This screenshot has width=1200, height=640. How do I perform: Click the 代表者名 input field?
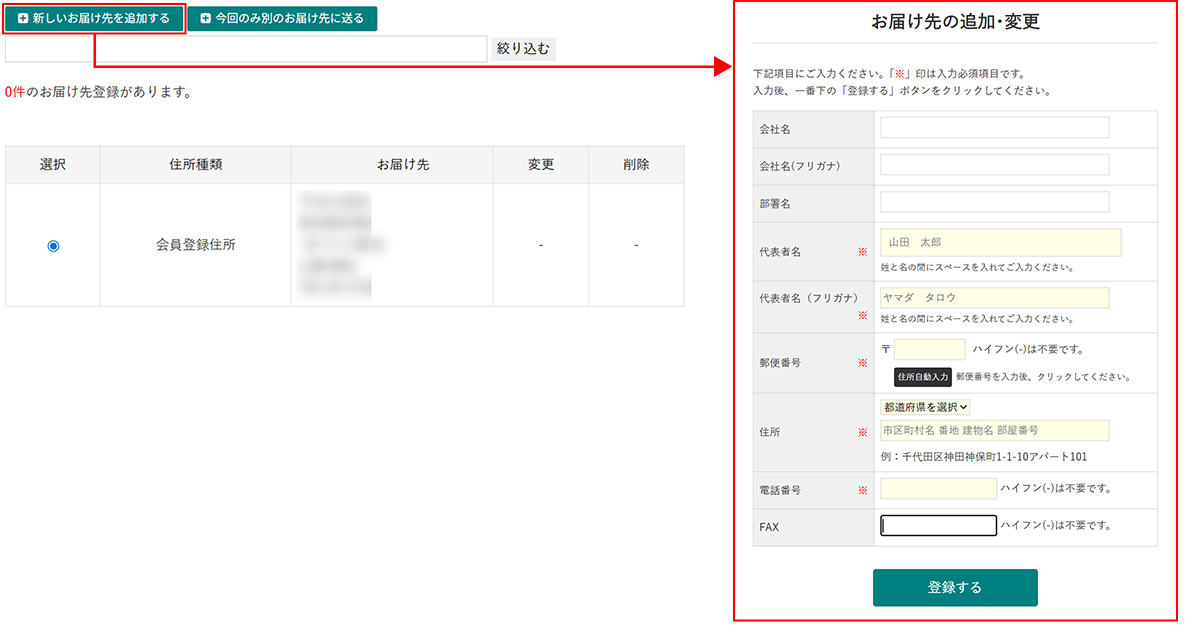click(x=1000, y=243)
